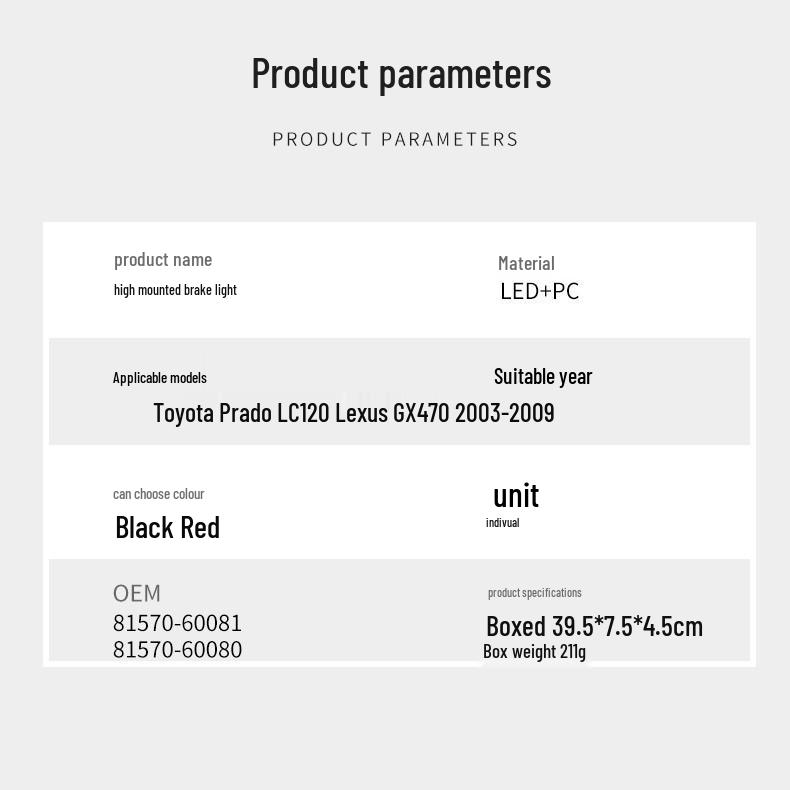Click the "OEM" label
This screenshot has height=790, width=790.
tap(137, 593)
